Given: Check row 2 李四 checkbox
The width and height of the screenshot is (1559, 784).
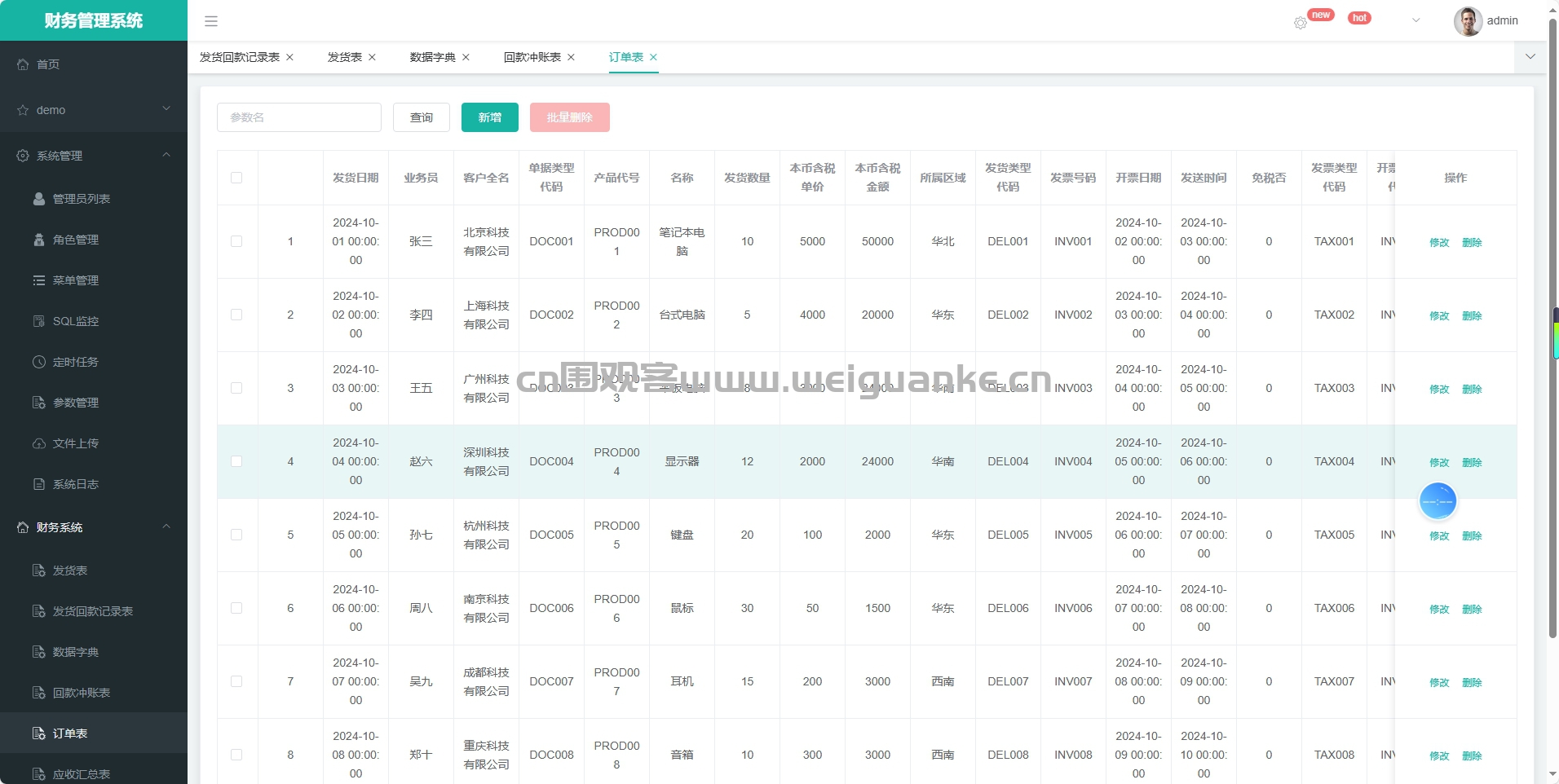Looking at the screenshot, I should pos(236,315).
